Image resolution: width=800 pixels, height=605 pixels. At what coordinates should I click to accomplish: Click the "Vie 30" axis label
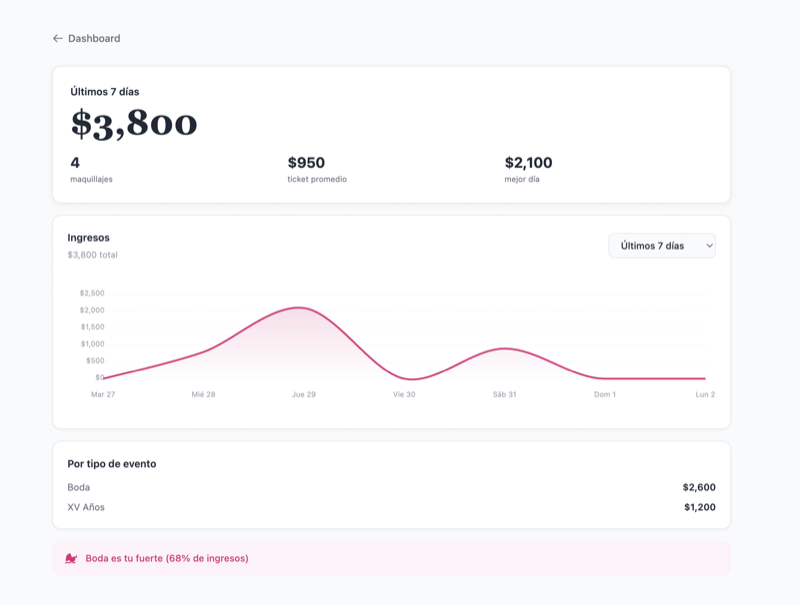pos(404,394)
